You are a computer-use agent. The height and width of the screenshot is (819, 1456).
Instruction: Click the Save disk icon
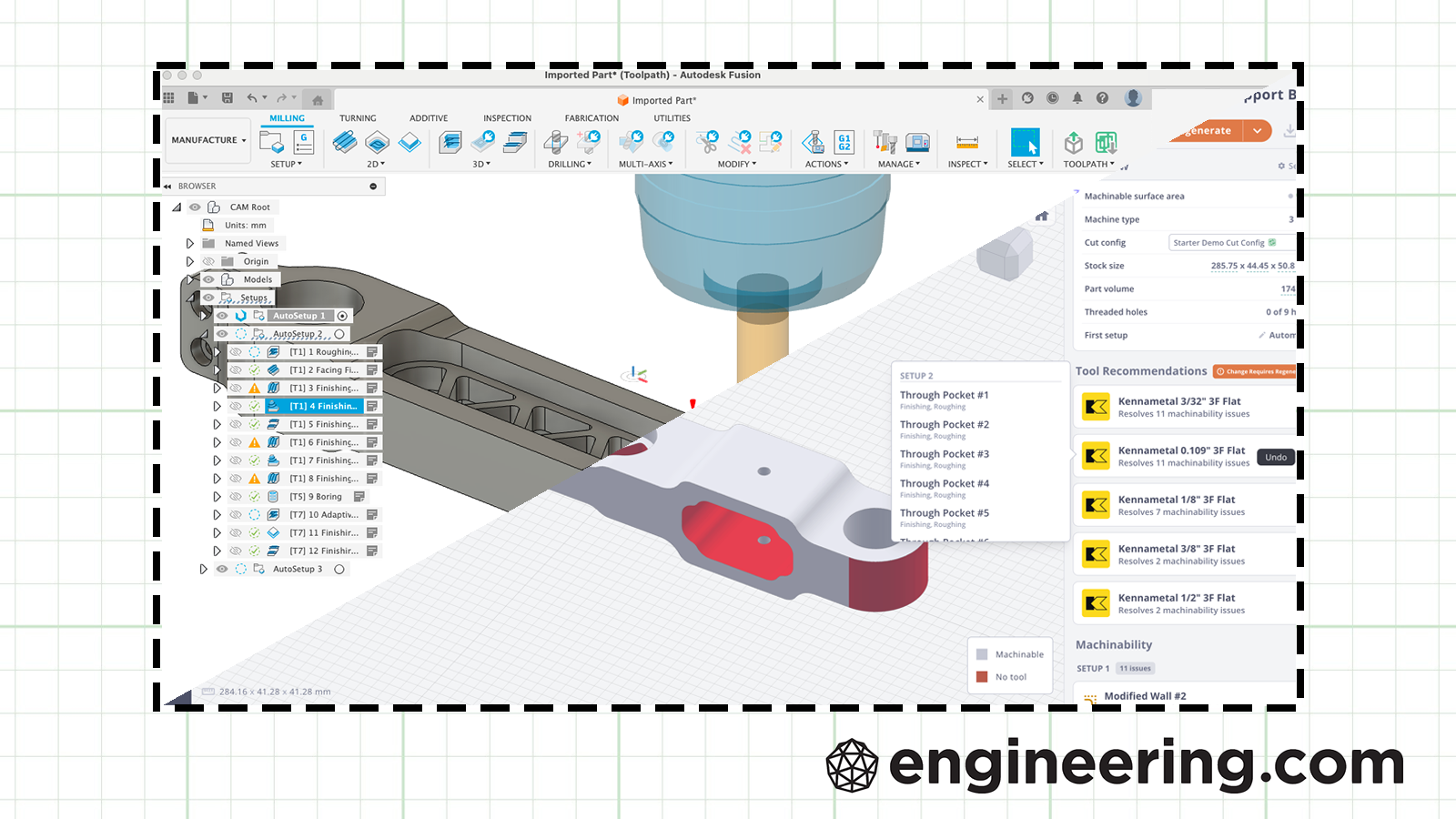[227, 98]
